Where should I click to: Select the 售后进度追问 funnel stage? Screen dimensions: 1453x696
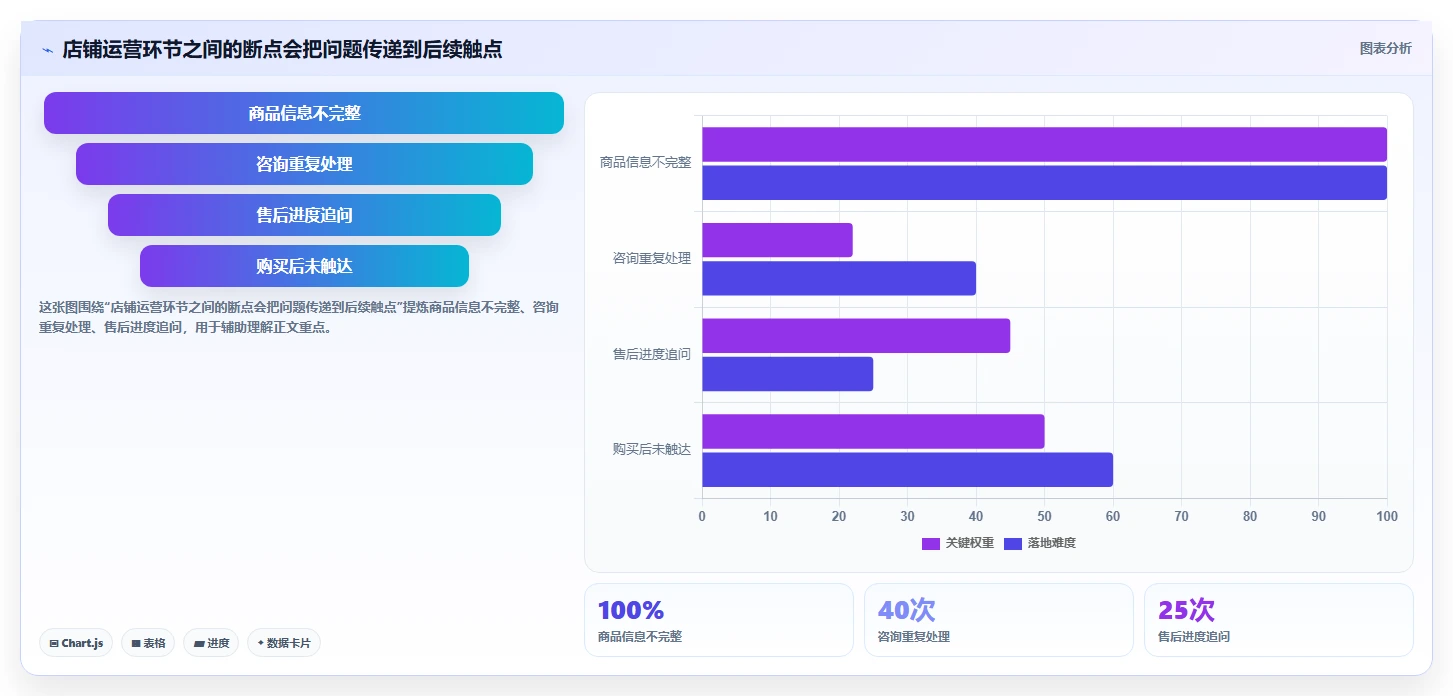304,215
